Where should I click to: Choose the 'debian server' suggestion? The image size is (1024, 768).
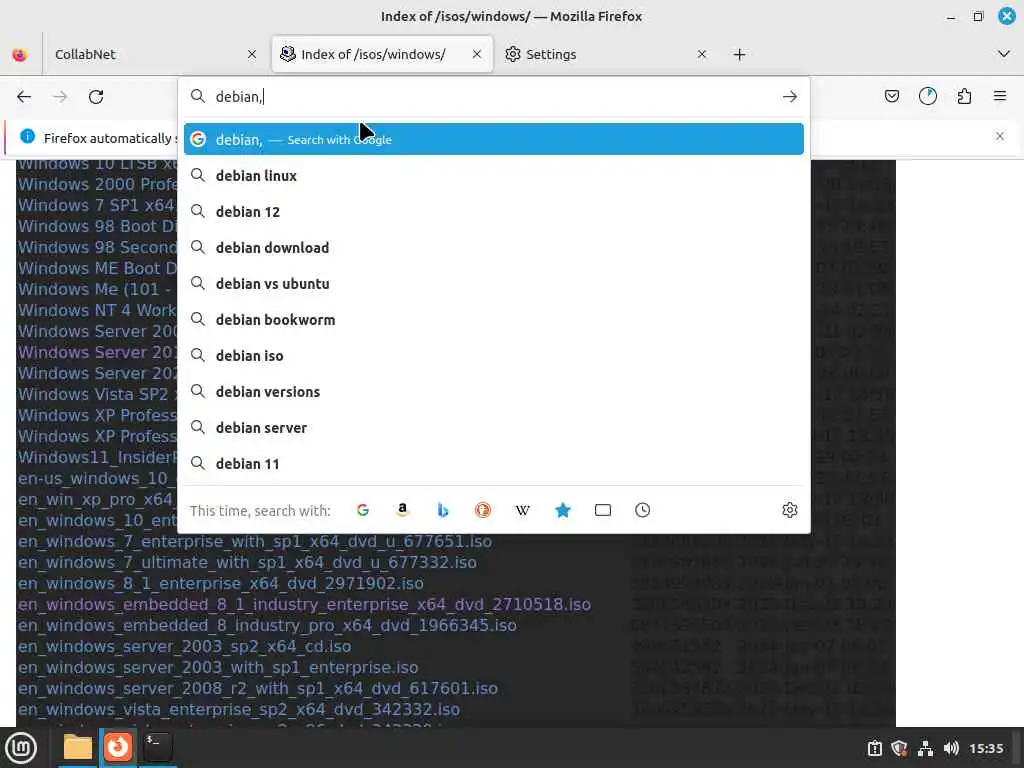494,427
